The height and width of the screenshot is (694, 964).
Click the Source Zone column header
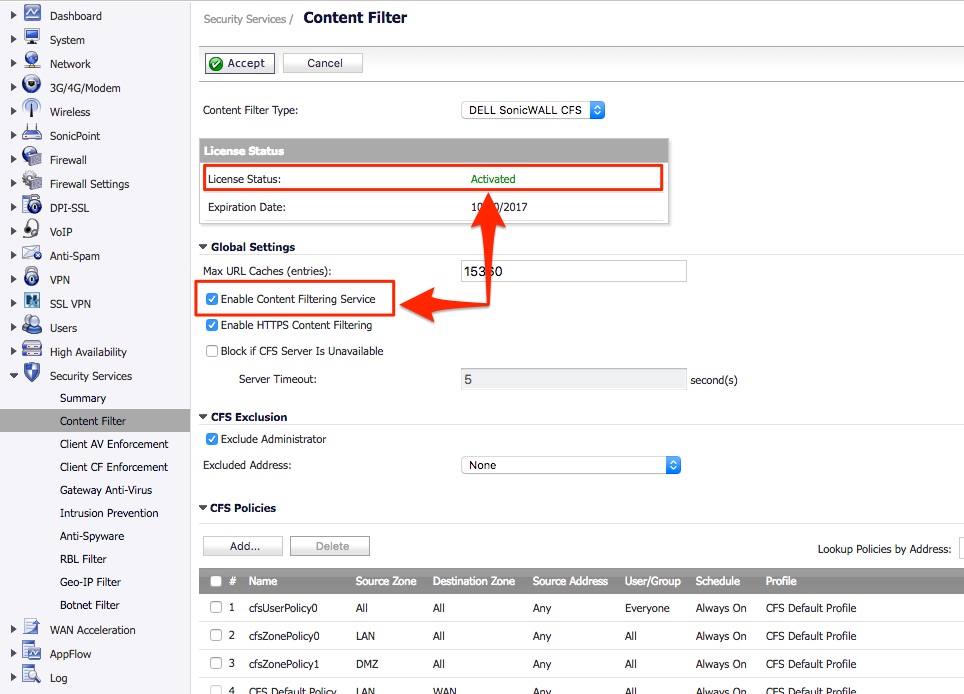(x=385, y=581)
